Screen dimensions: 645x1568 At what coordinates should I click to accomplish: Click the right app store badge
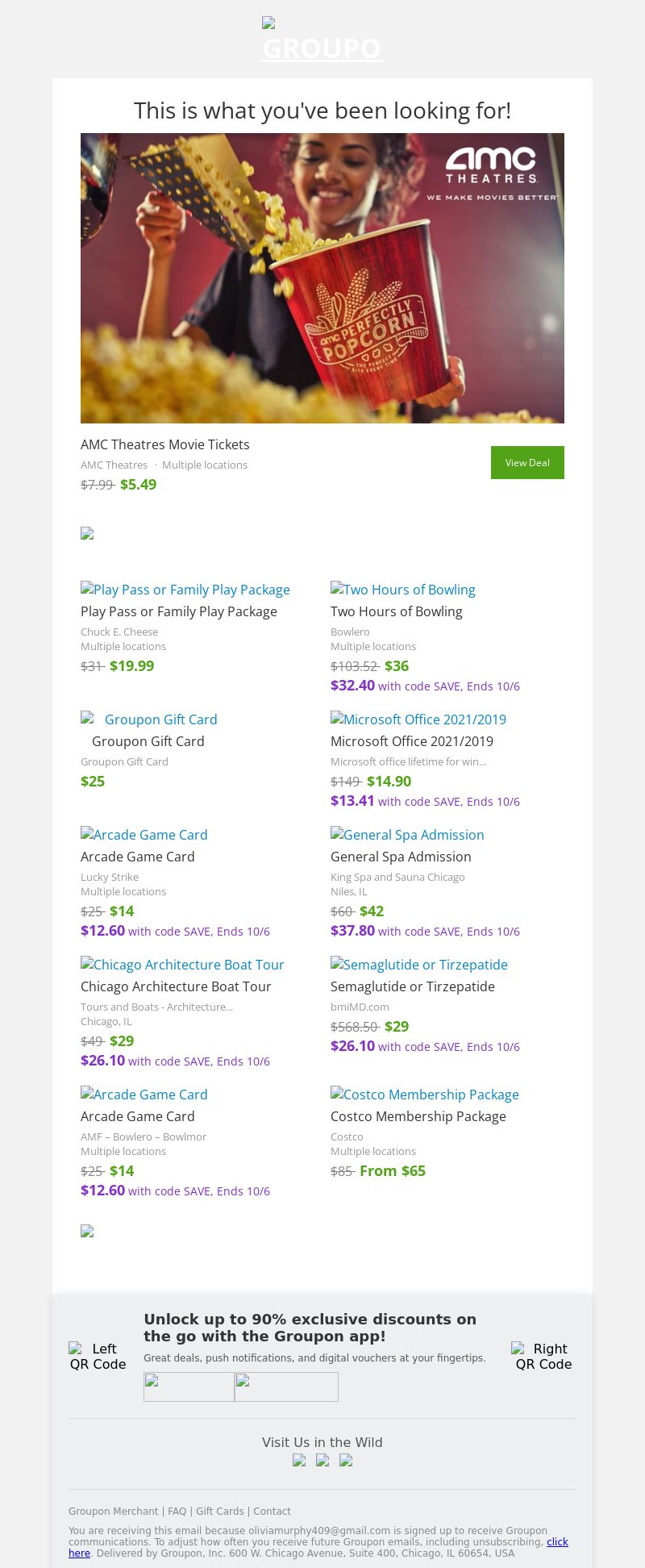click(286, 1387)
